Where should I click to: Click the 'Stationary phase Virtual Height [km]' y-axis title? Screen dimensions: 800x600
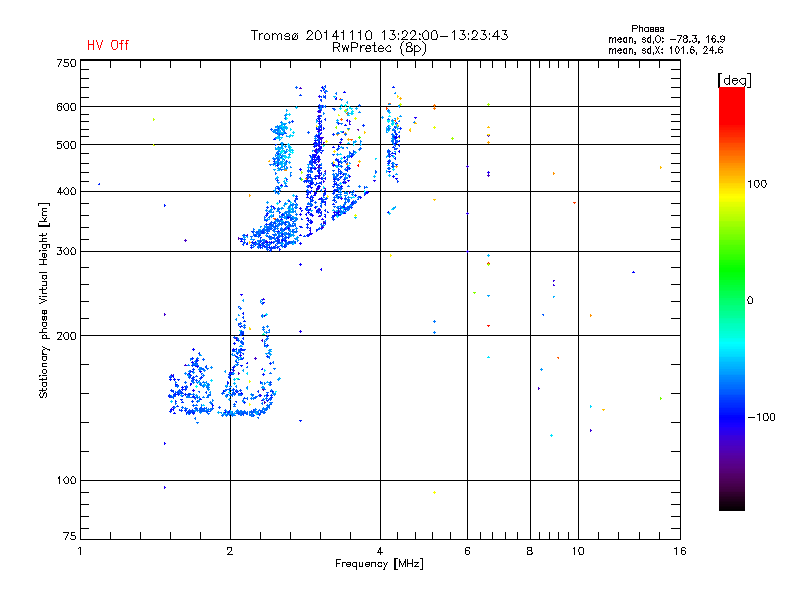click(44, 300)
